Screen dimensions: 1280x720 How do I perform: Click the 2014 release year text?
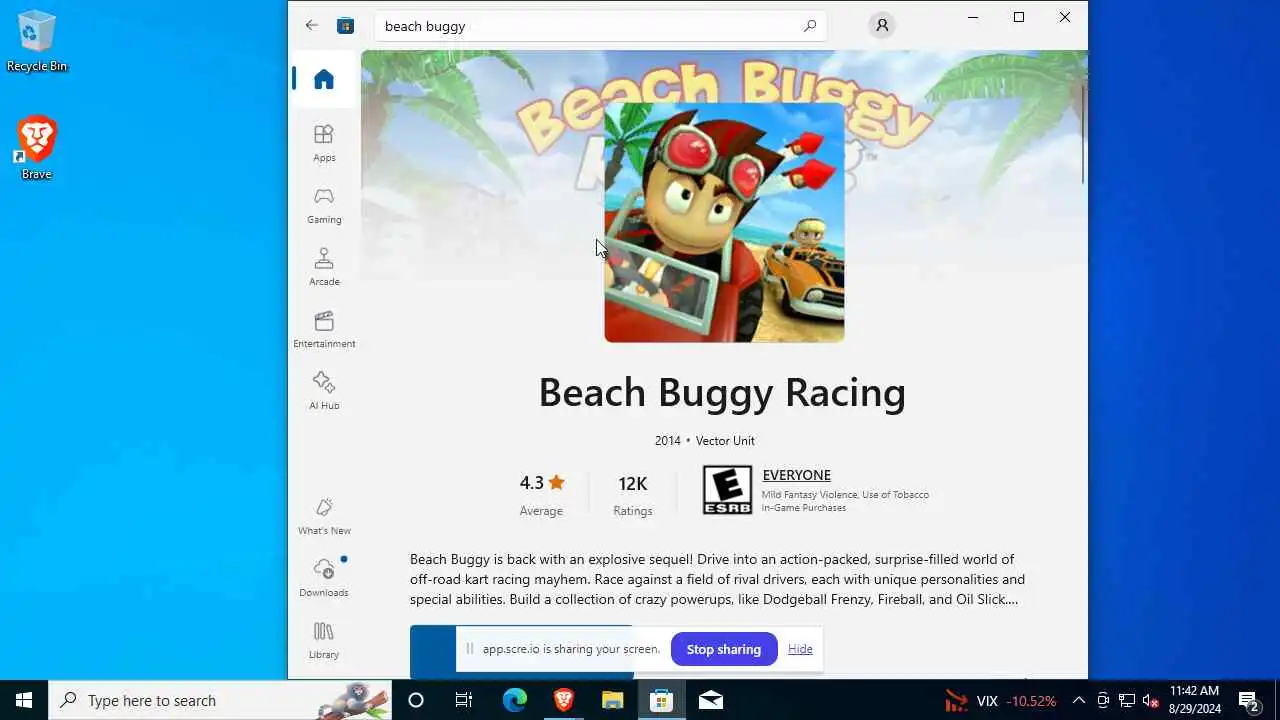click(667, 440)
